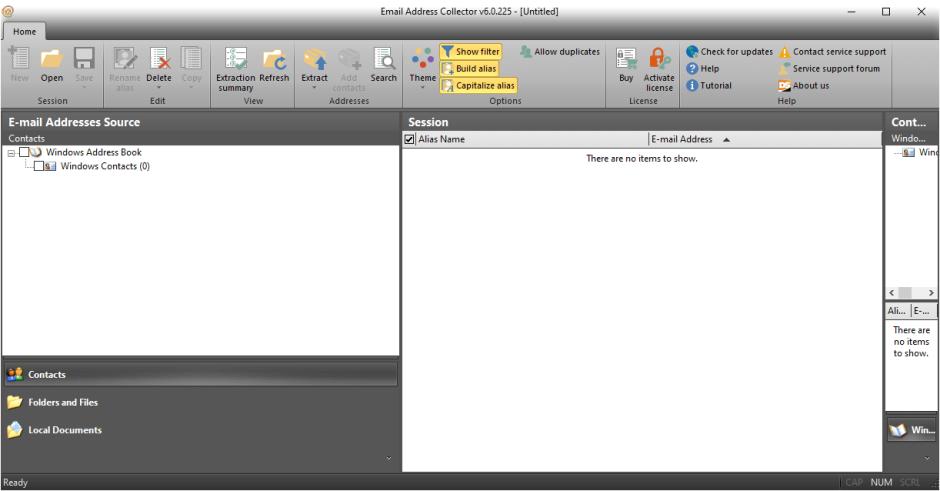Image resolution: width=940 pixels, height=491 pixels.
Task: Click the E-mail Address sort arrow
Action: pos(726,140)
